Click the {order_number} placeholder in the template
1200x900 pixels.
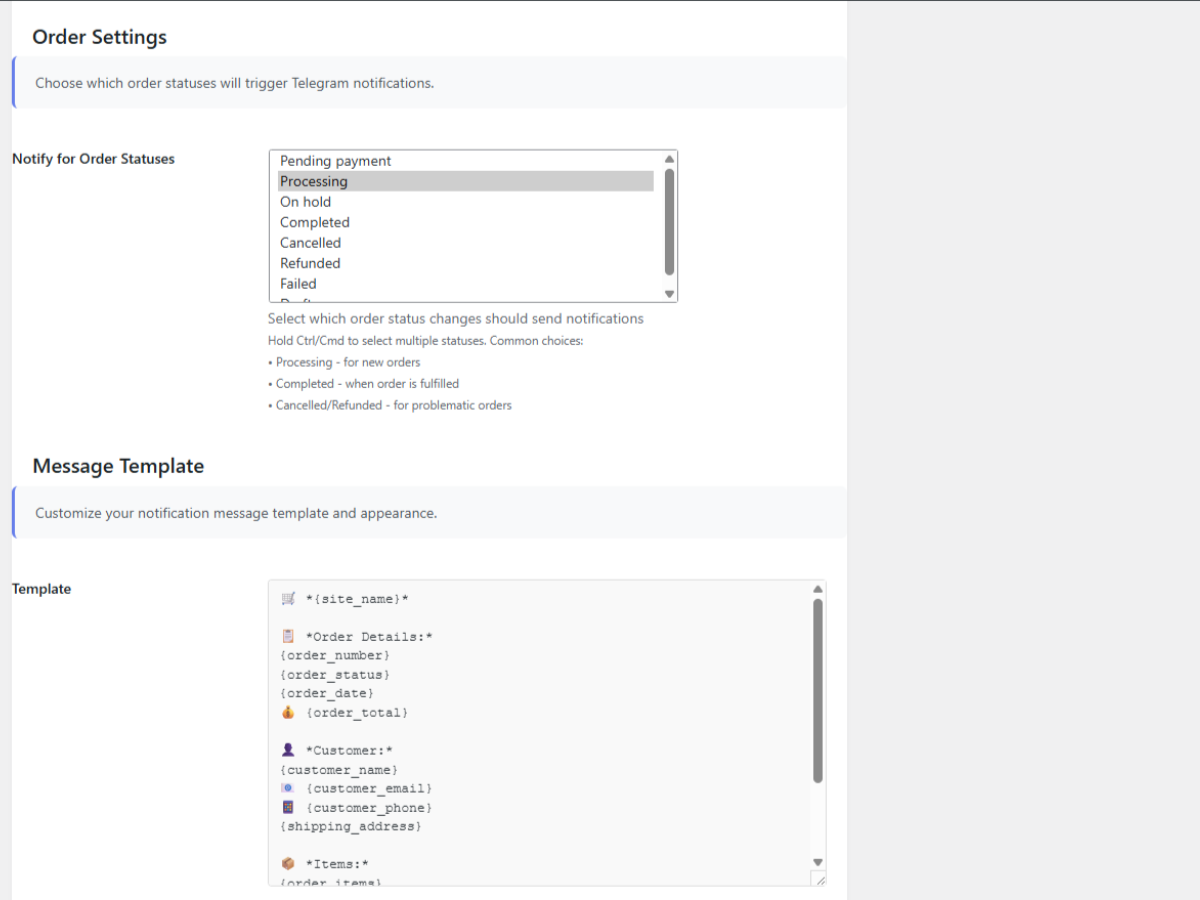tap(335, 656)
